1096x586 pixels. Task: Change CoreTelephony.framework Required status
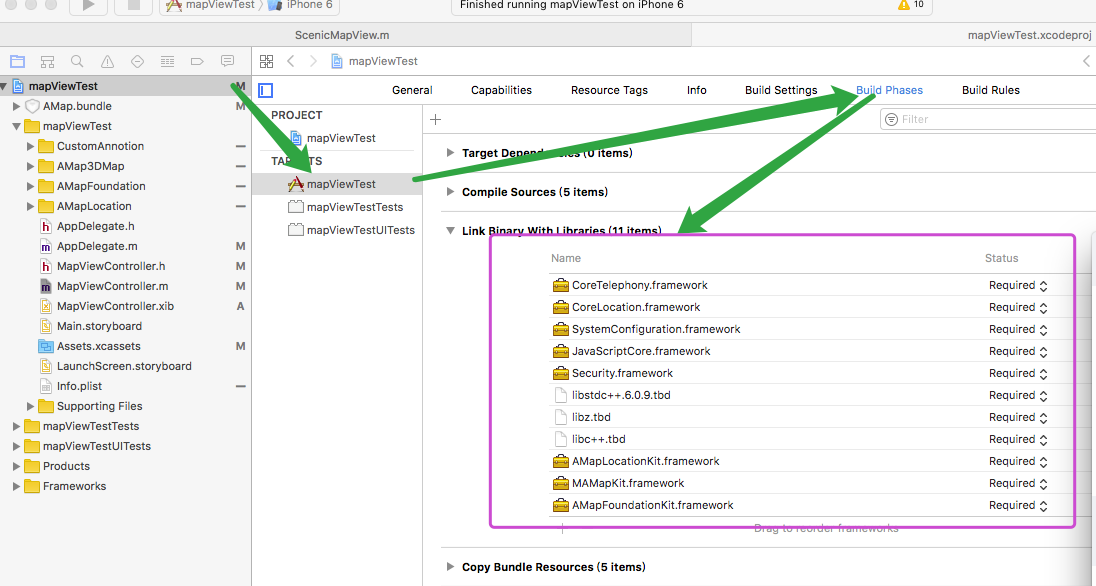coord(1018,285)
